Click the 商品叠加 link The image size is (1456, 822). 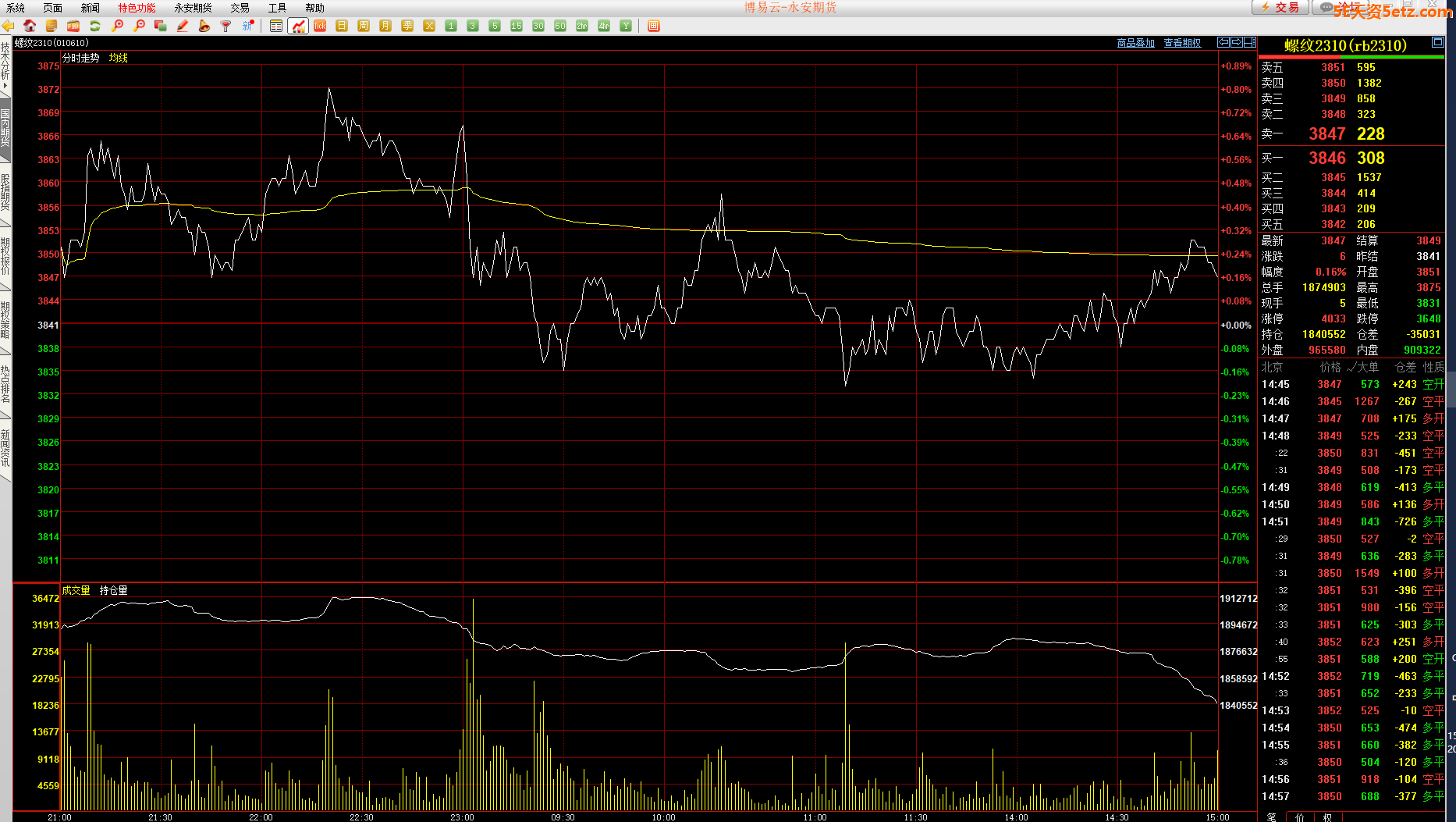tap(1136, 43)
